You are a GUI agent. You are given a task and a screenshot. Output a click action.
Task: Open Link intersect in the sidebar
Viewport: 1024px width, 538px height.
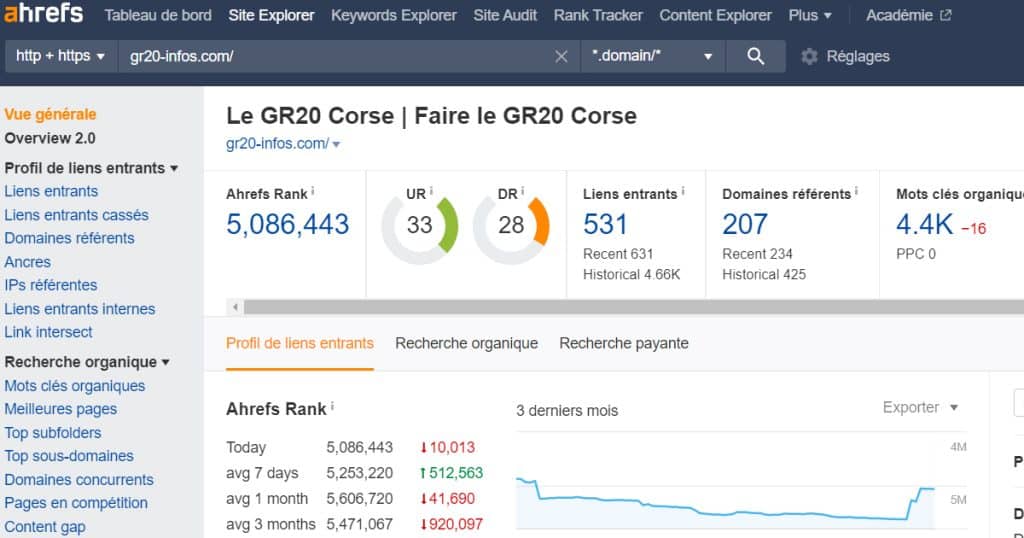pyautogui.click(x=48, y=332)
